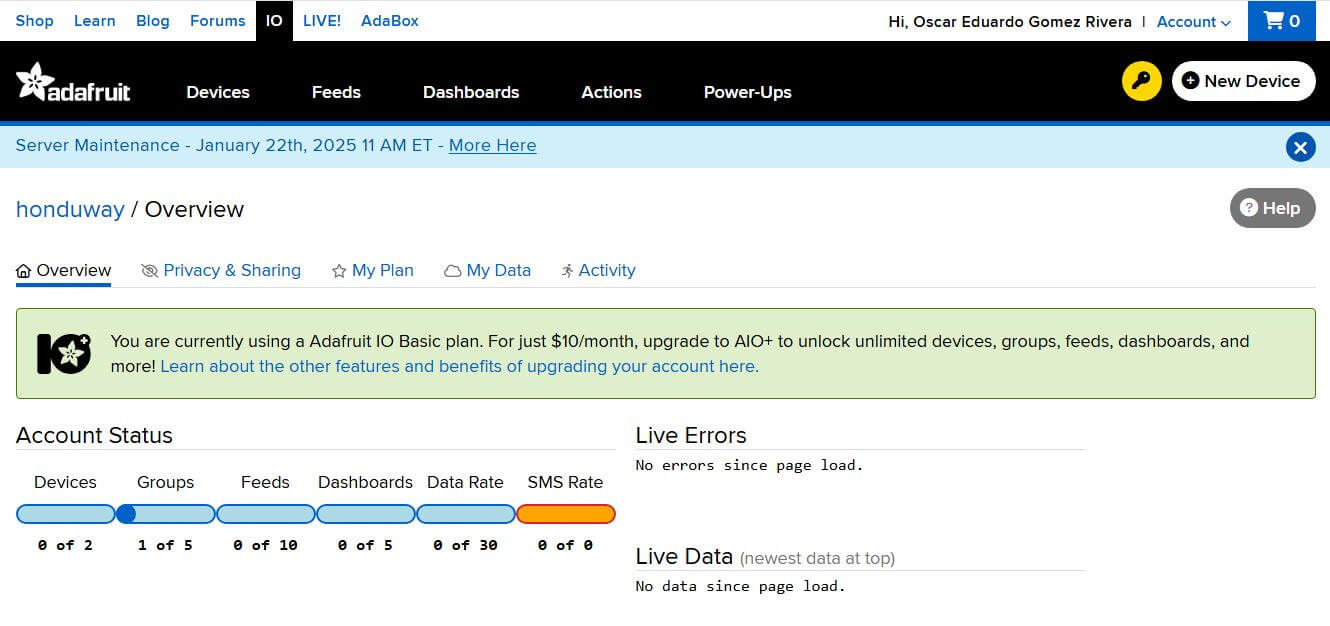
Task: Click the Groups usage bar
Action: click(x=166, y=514)
